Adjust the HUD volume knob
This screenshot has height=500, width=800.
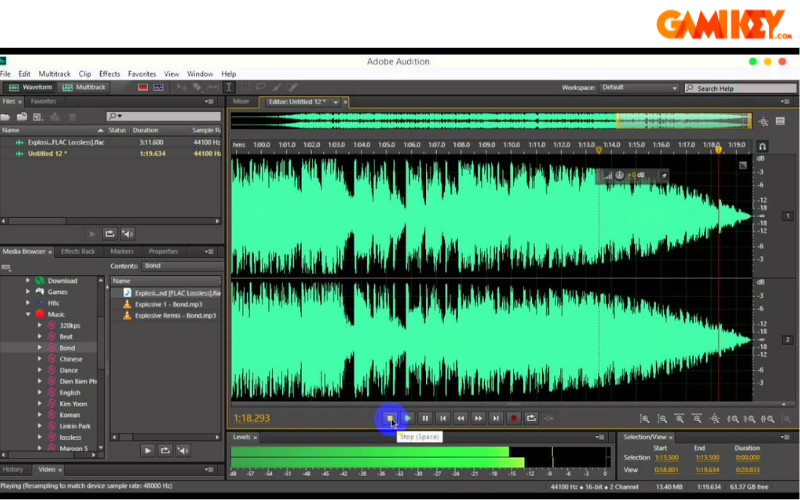619,176
